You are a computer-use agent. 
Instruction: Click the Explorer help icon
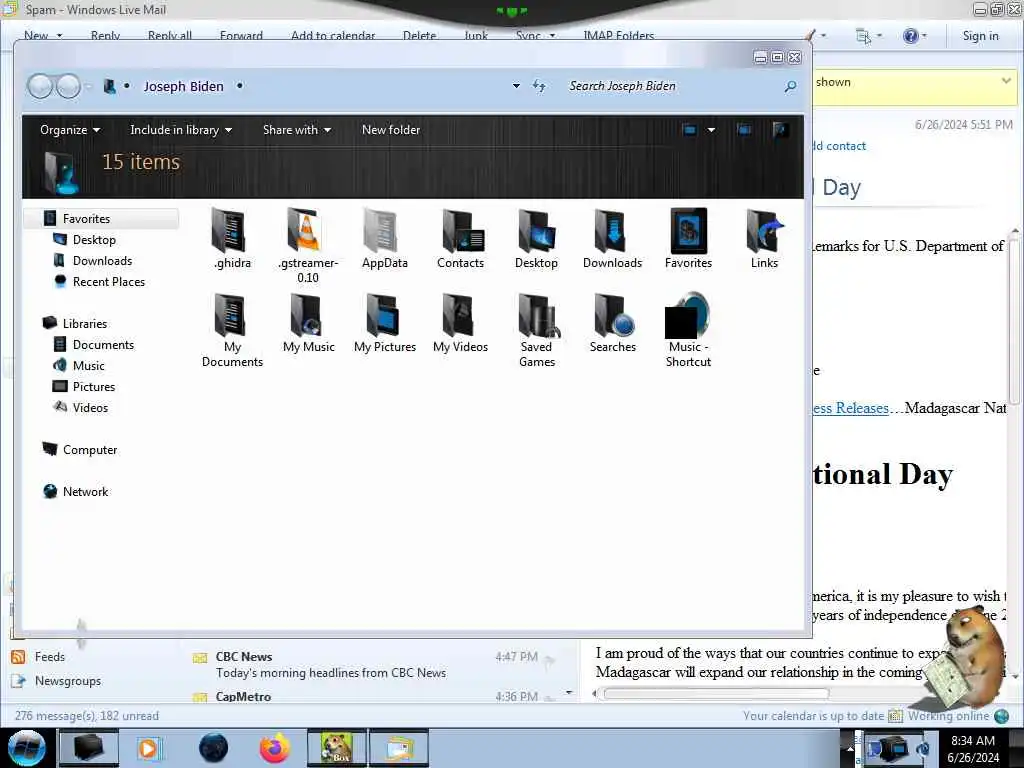(x=779, y=130)
